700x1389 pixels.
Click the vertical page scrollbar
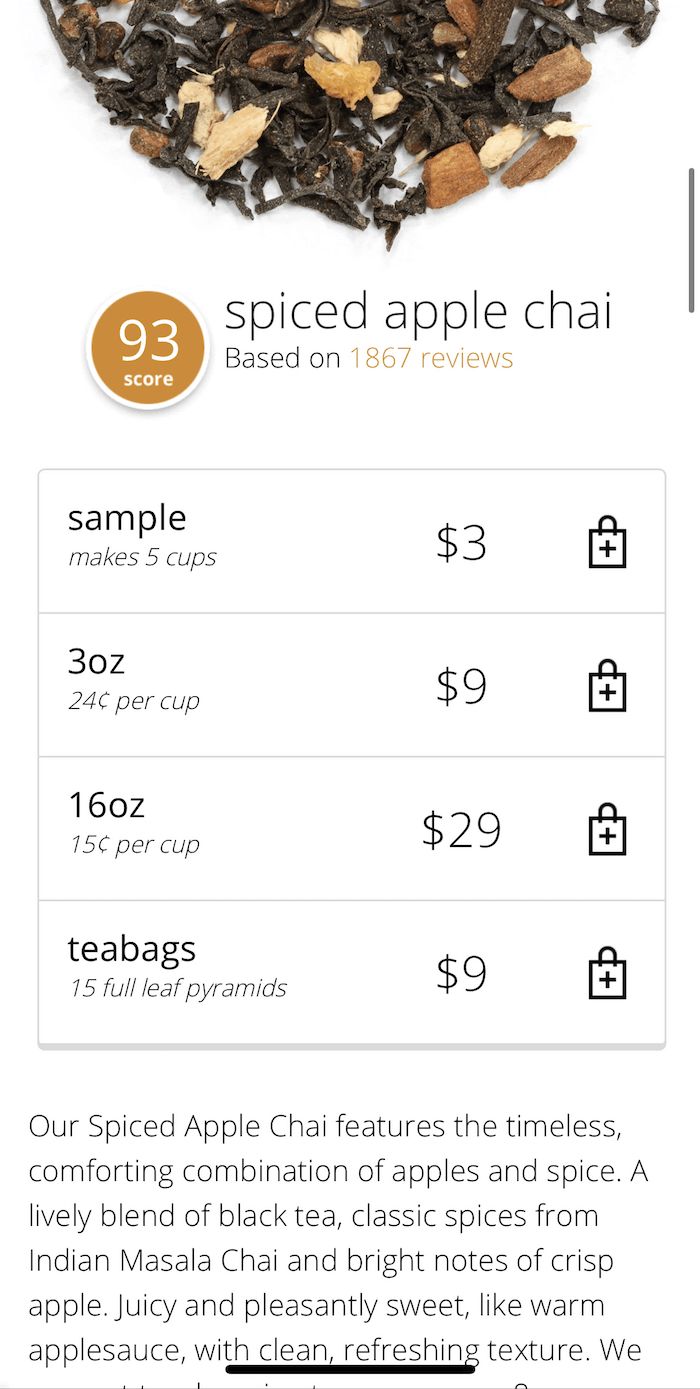[690, 240]
